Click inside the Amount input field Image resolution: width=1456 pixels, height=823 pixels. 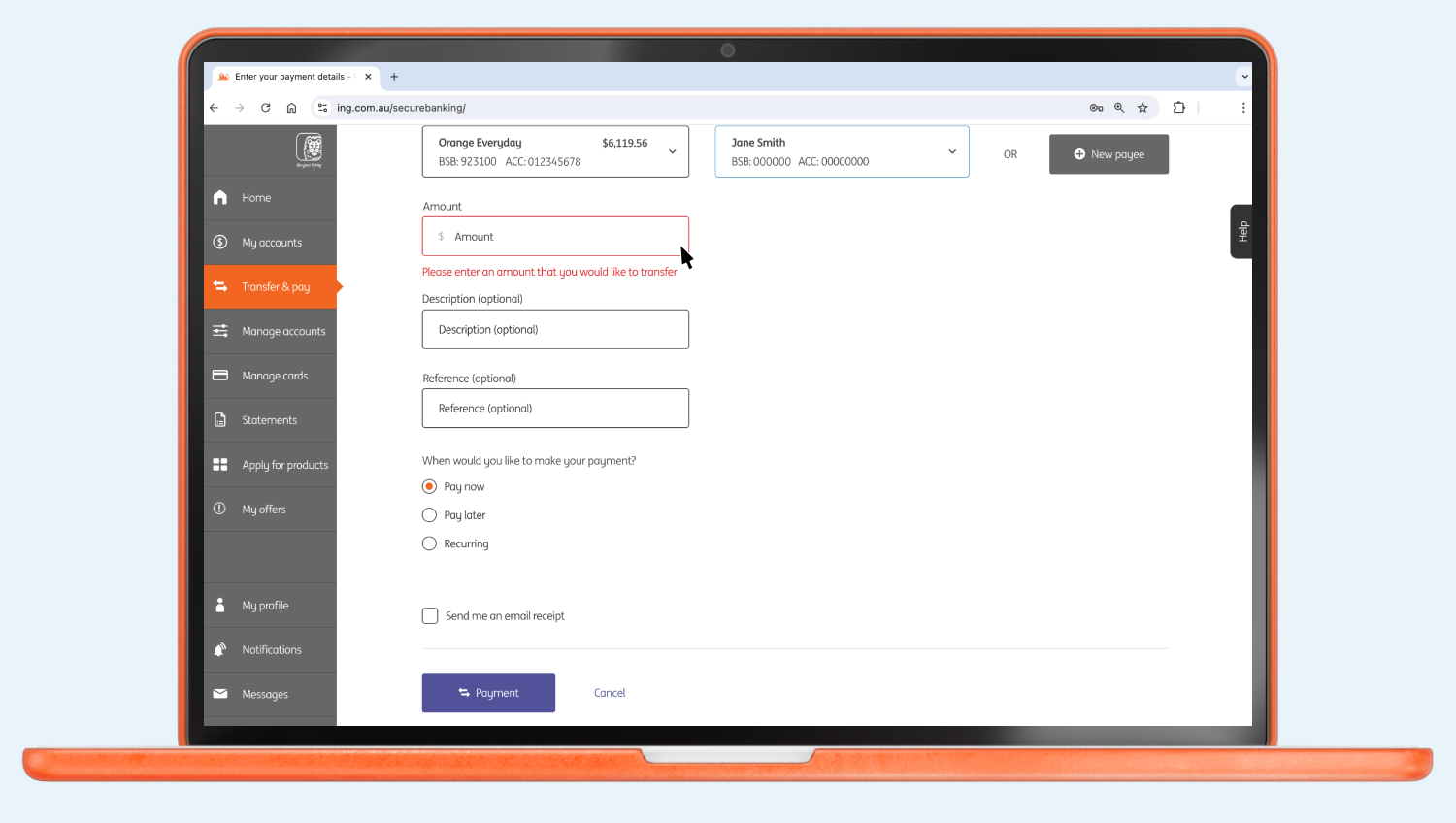coord(555,236)
